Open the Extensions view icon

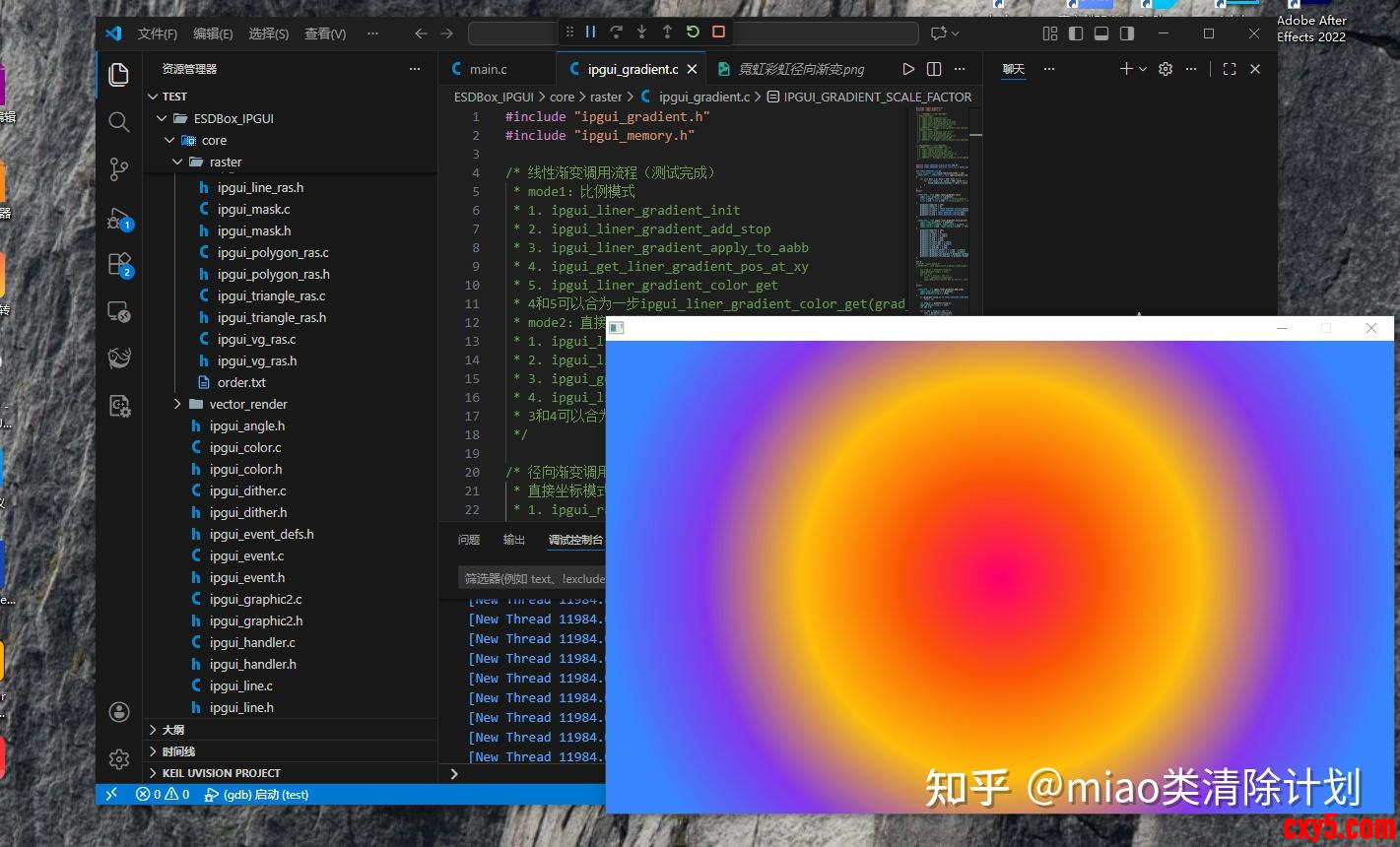click(x=119, y=265)
